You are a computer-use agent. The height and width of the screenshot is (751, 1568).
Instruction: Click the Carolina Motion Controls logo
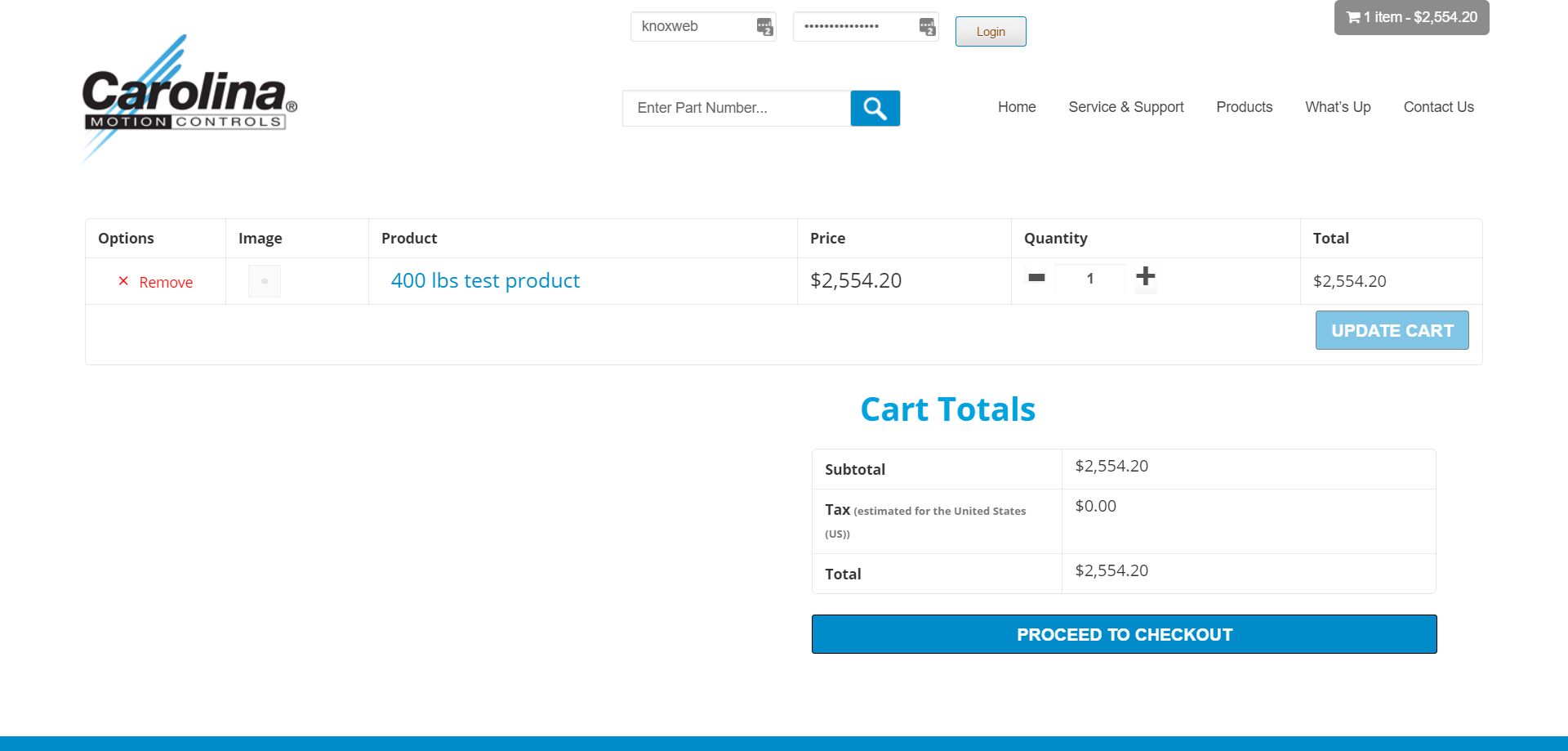coord(189,99)
